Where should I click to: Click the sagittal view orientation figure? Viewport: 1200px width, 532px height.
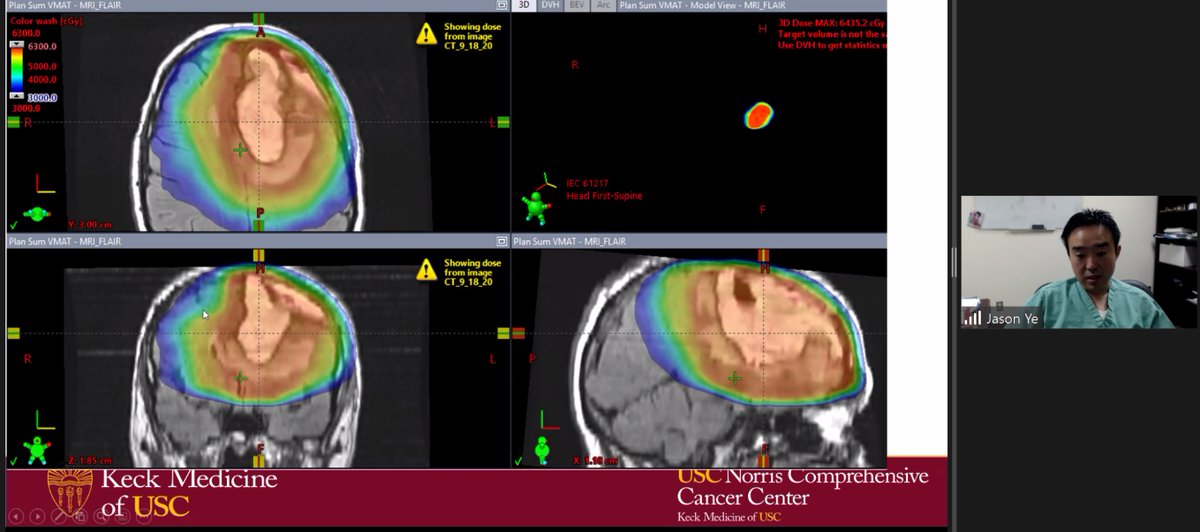tap(543, 449)
